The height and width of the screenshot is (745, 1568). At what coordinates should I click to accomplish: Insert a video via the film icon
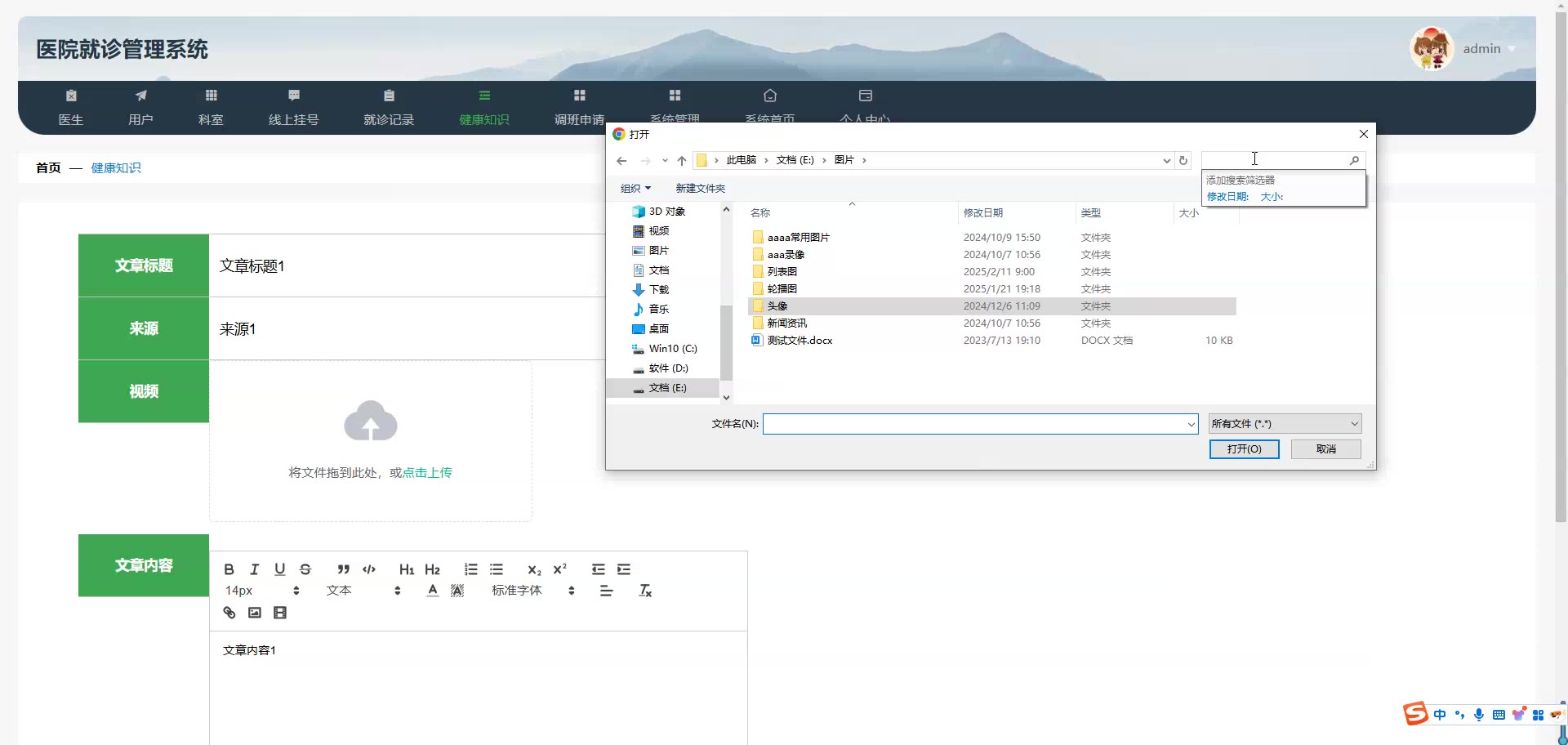(280, 613)
